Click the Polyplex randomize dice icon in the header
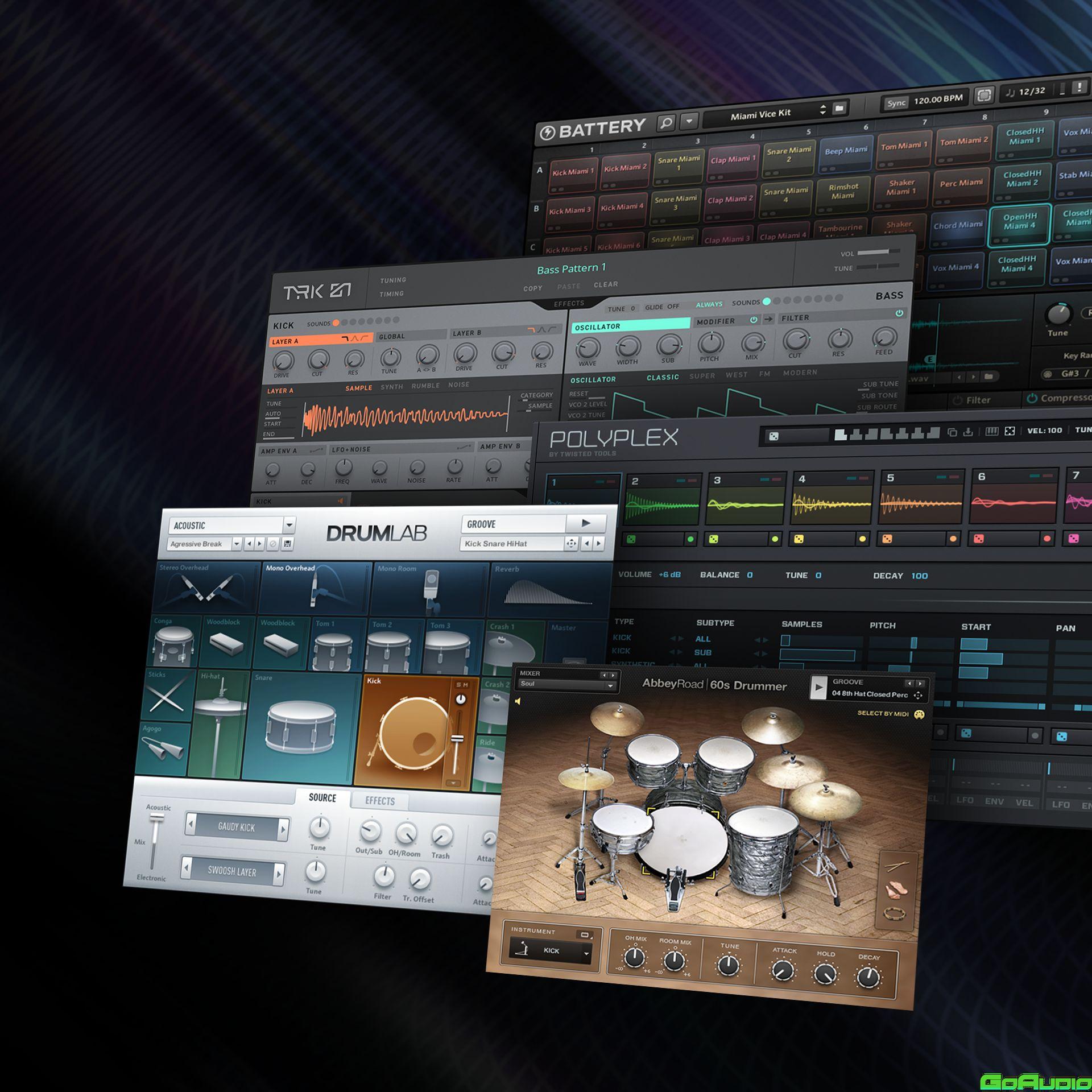The height and width of the screenshot is (1092, 1092). pos(773,436)
